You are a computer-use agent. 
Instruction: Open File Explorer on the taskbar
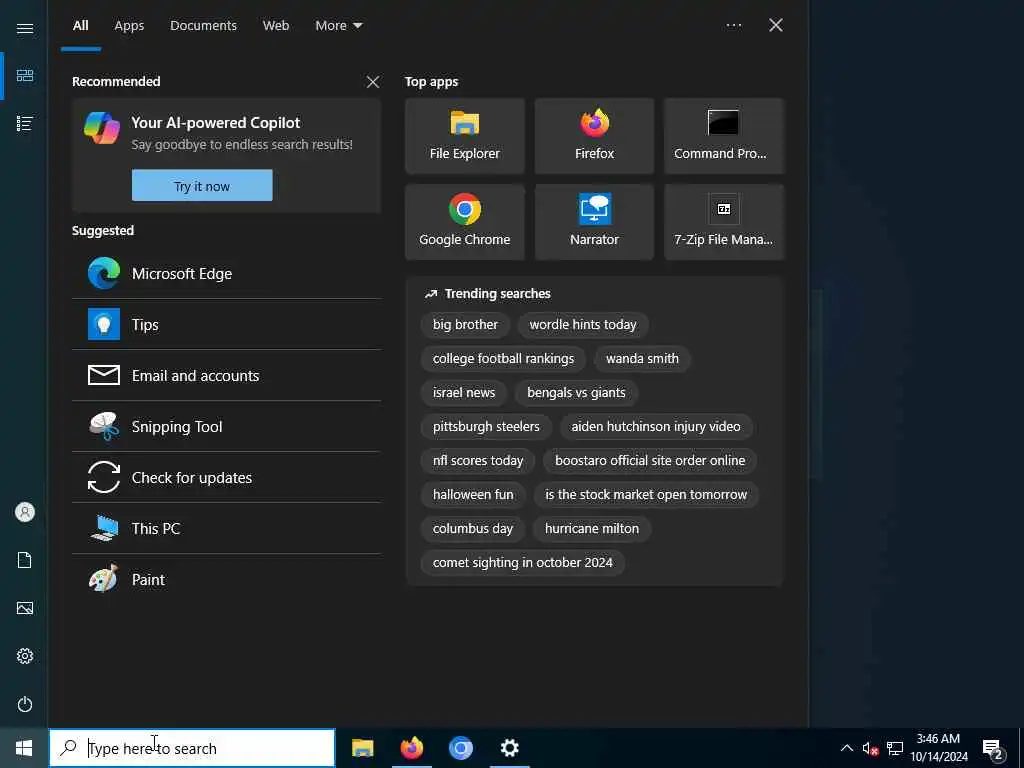click(x=362, y=748)
